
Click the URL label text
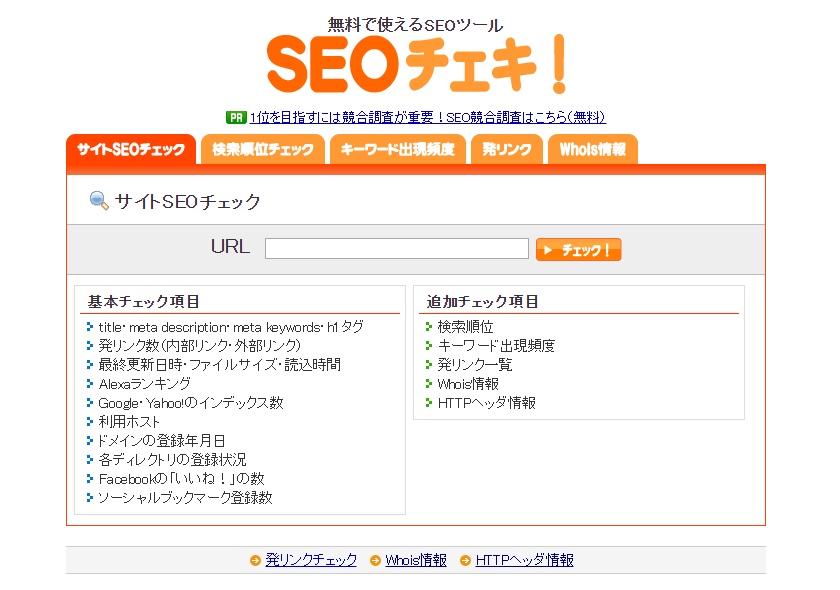pyautogui.click(x=230, y=247)
